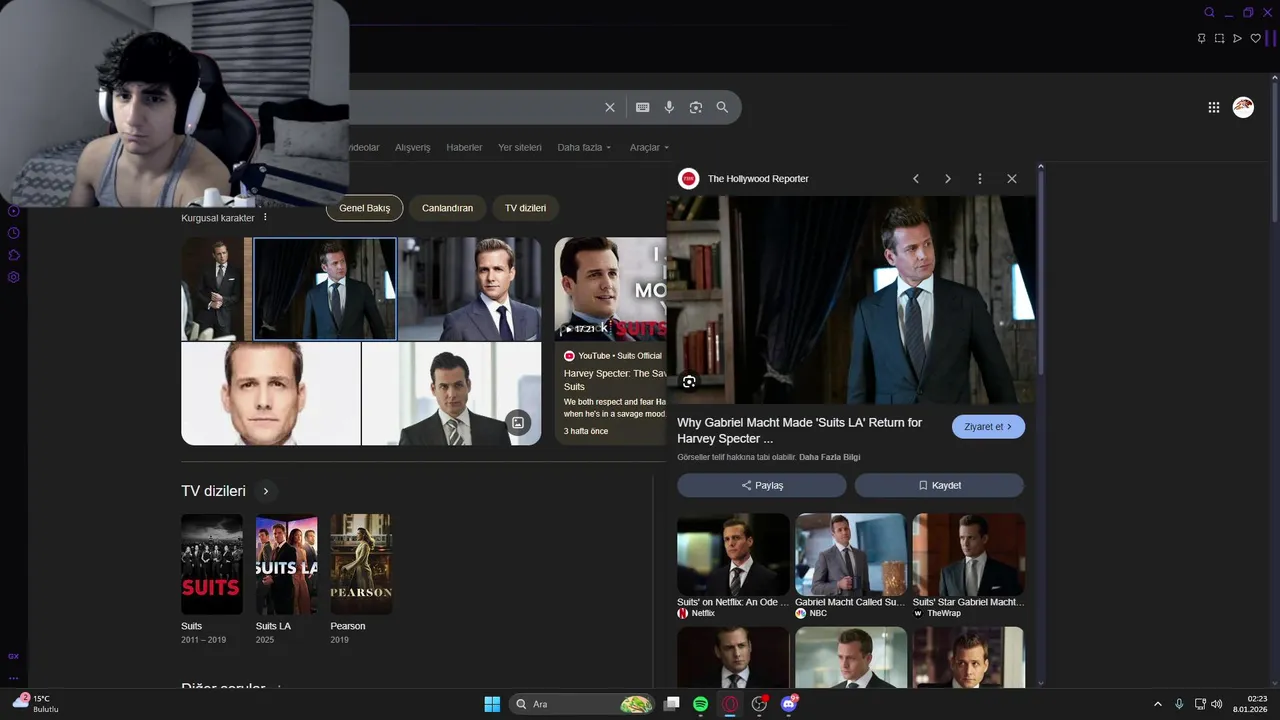Go to previous image in preview panel
1280x720 pixels.
915,178
